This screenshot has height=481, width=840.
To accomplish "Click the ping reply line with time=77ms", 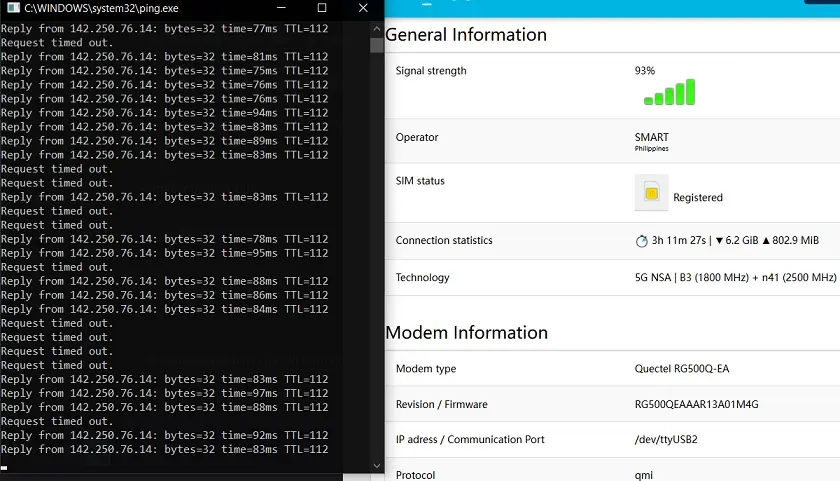I will pyautogui.click(x=164, y=29).
